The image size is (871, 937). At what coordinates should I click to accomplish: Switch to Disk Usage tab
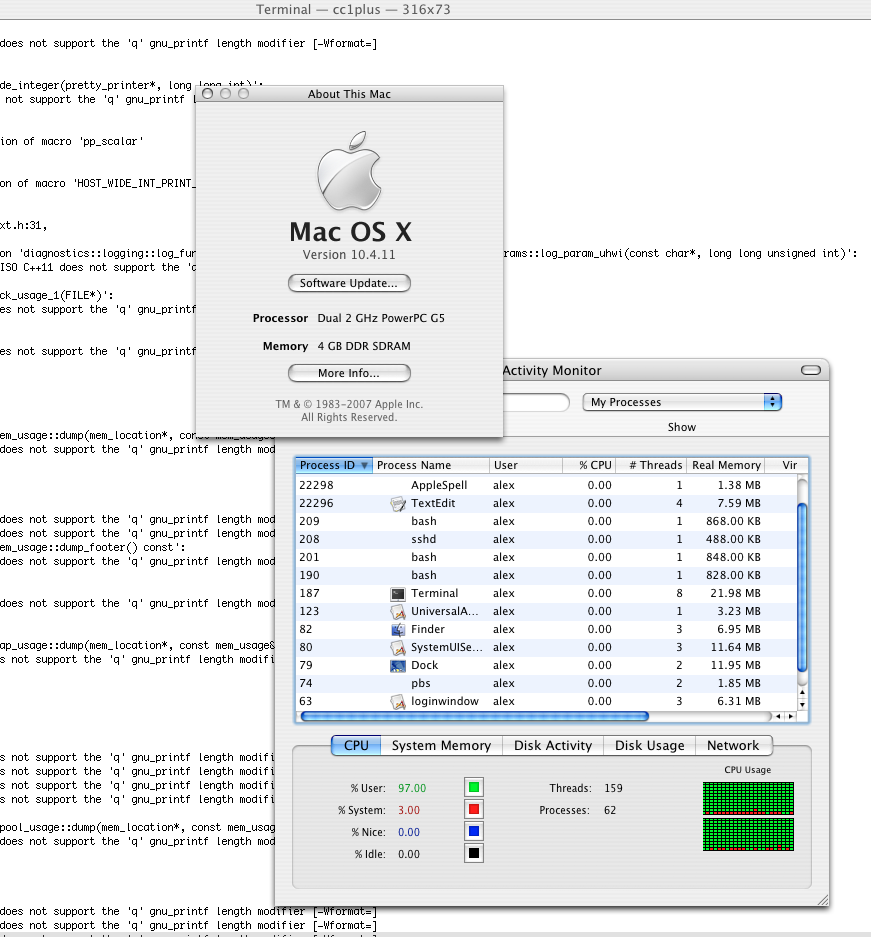649,745
